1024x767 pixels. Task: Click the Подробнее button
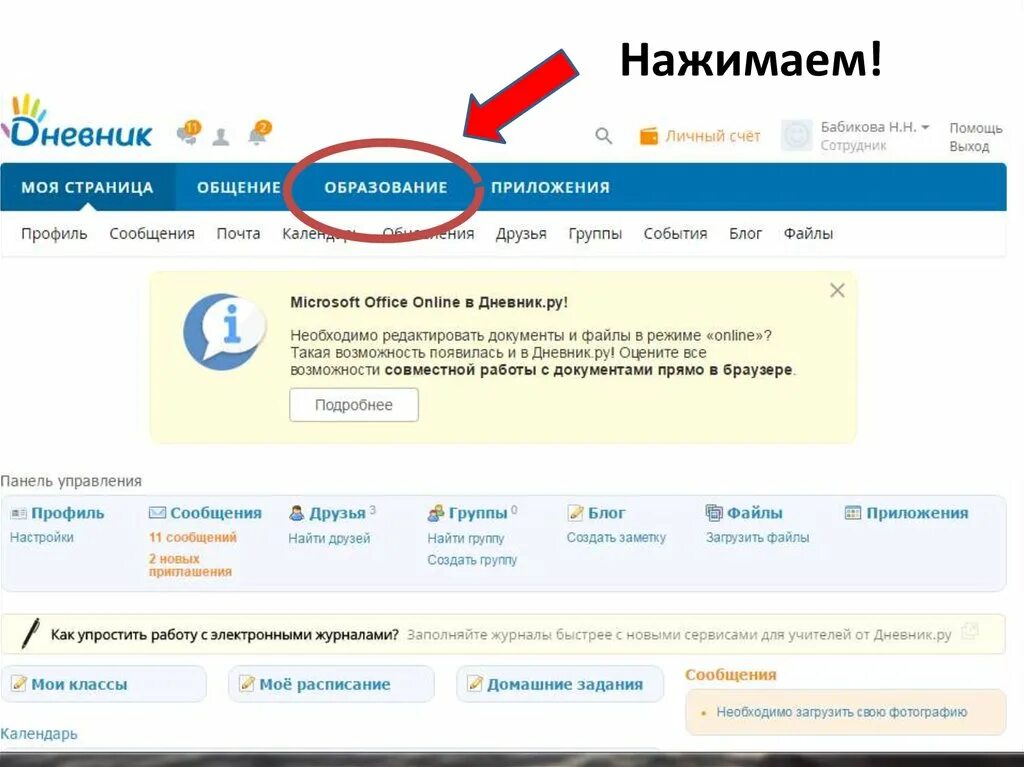pos(354,405)
